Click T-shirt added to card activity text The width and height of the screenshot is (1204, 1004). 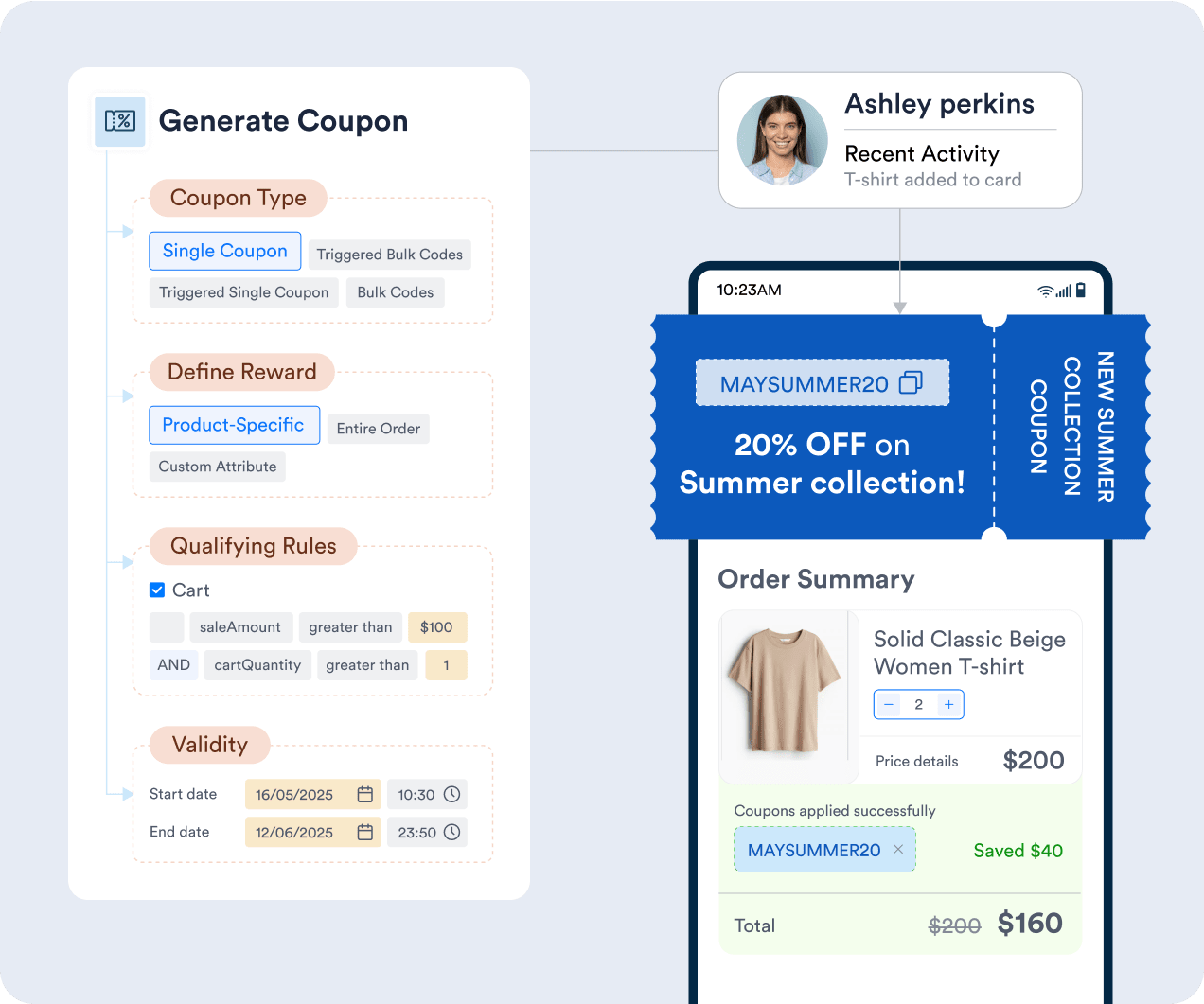pyautogui.click(x=932, y=180)
